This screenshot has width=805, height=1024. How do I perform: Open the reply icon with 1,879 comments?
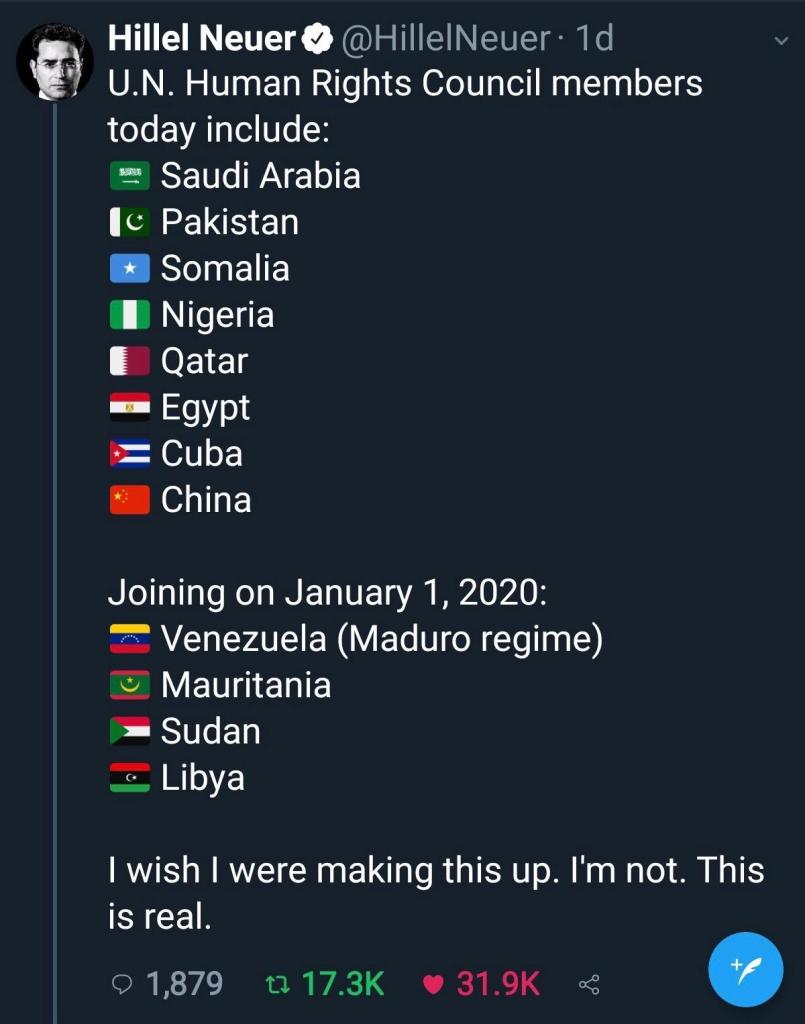122,984
